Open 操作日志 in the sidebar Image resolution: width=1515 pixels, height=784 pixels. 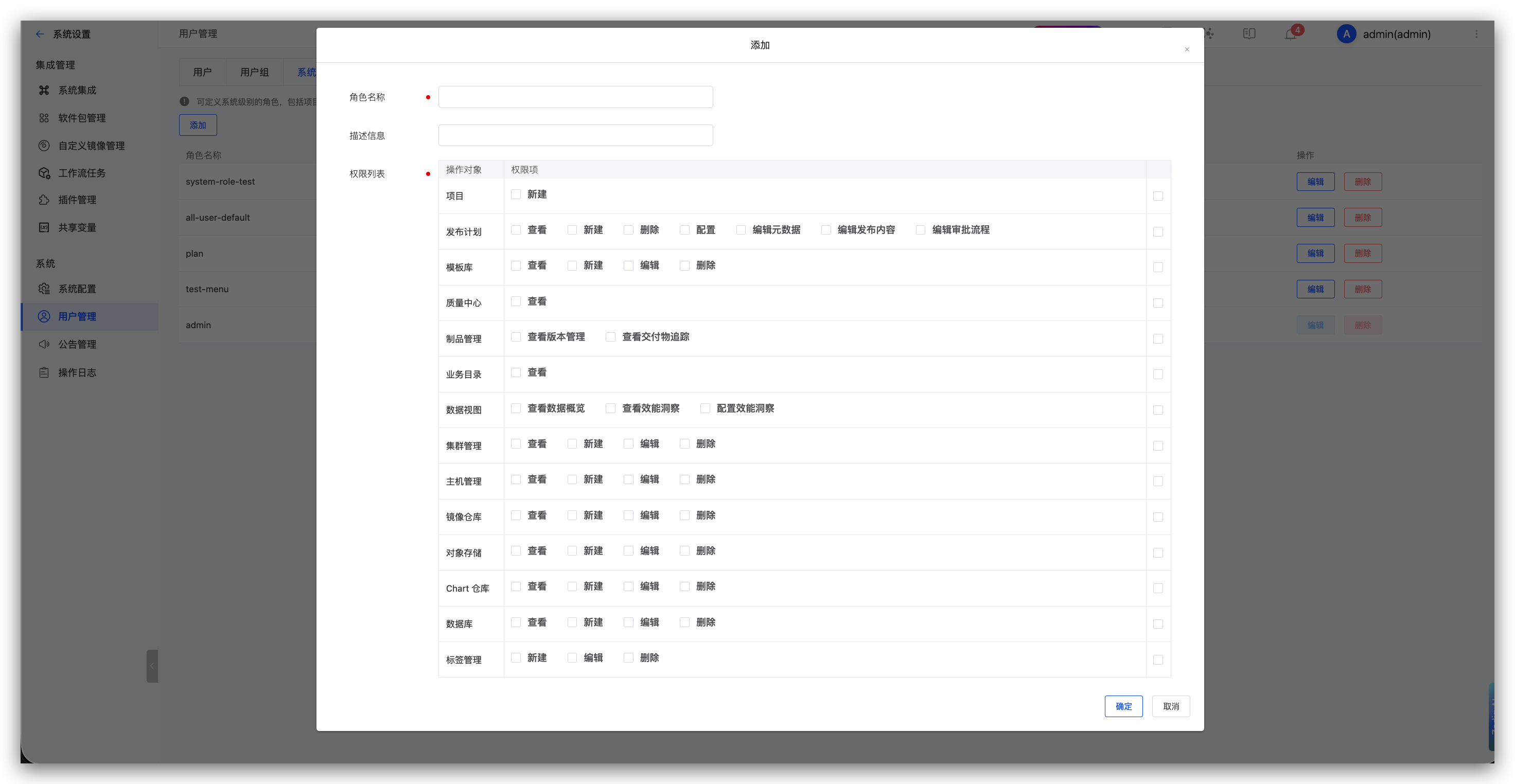[x=77, y=372]
